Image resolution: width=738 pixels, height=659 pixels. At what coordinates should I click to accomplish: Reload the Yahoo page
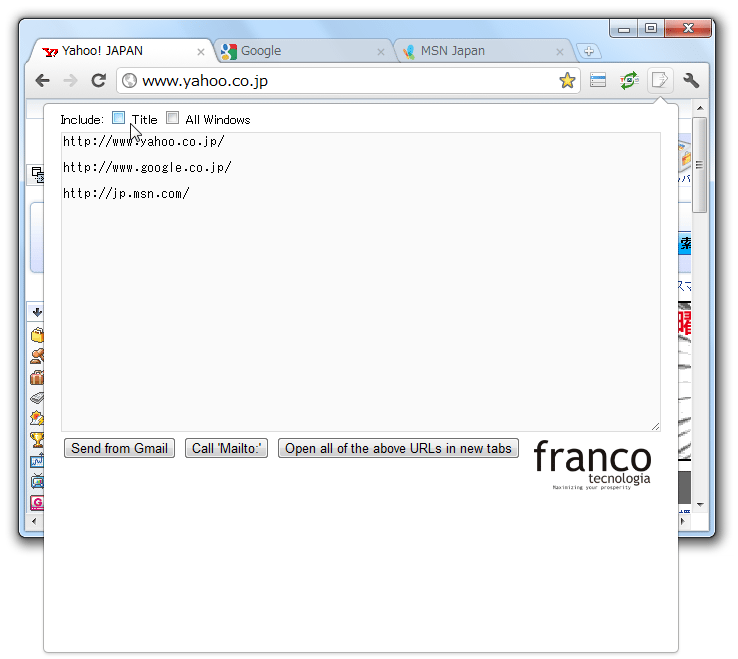98,80
